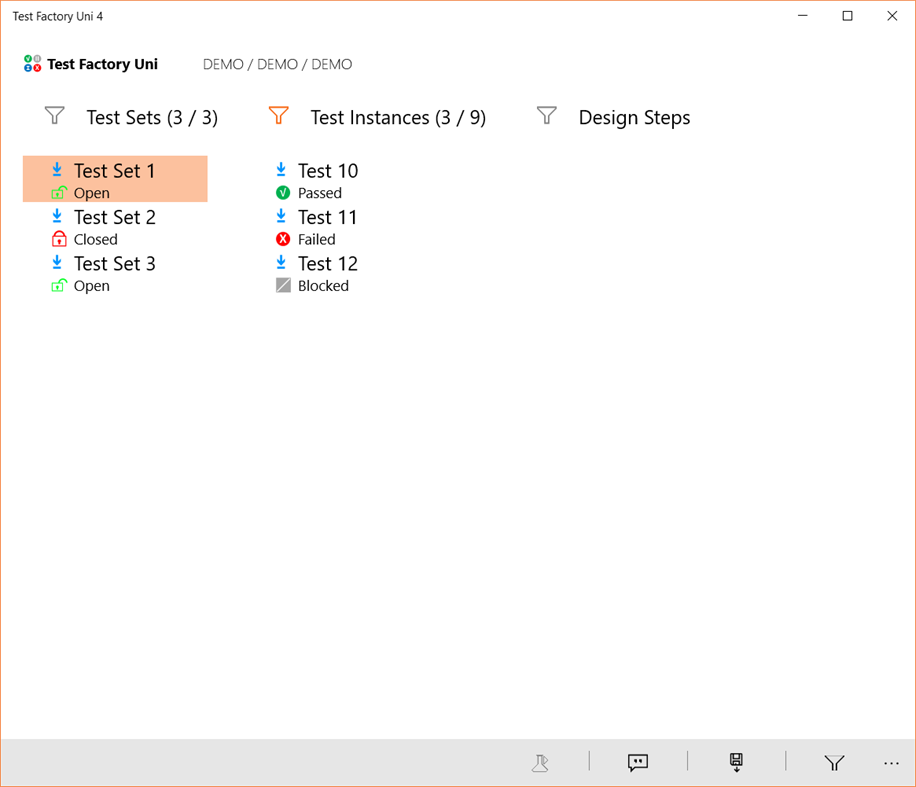Switch to the Design Steps column
The width and height of the screenshot is (916, 787).
(x=634, y=117)
